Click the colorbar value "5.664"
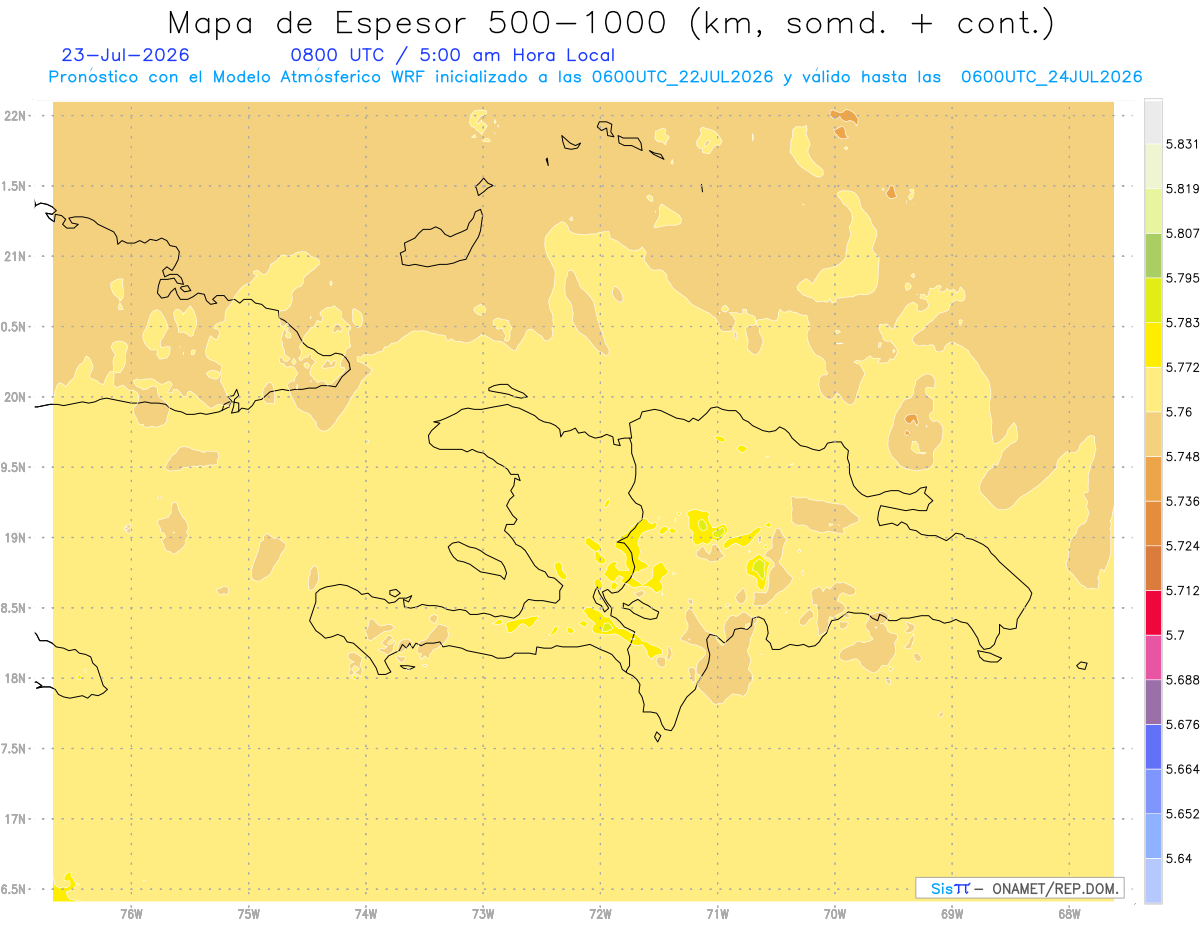This screenshot has height=927, width=1200. tap(1183, 769)
